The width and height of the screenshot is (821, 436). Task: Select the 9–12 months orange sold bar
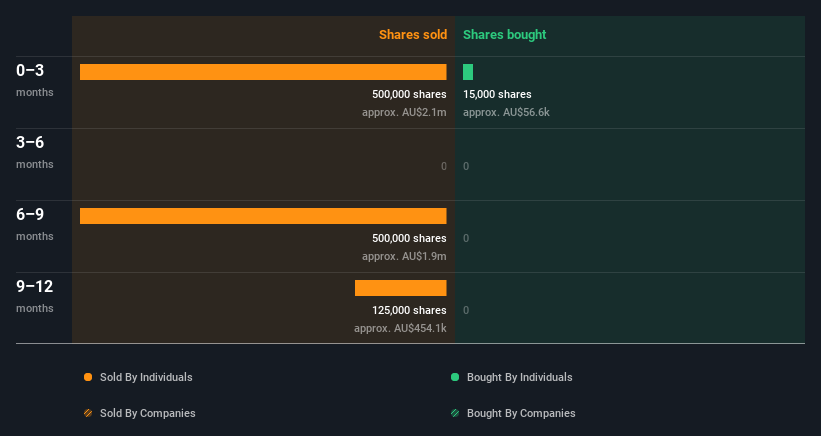coord(401,288)
